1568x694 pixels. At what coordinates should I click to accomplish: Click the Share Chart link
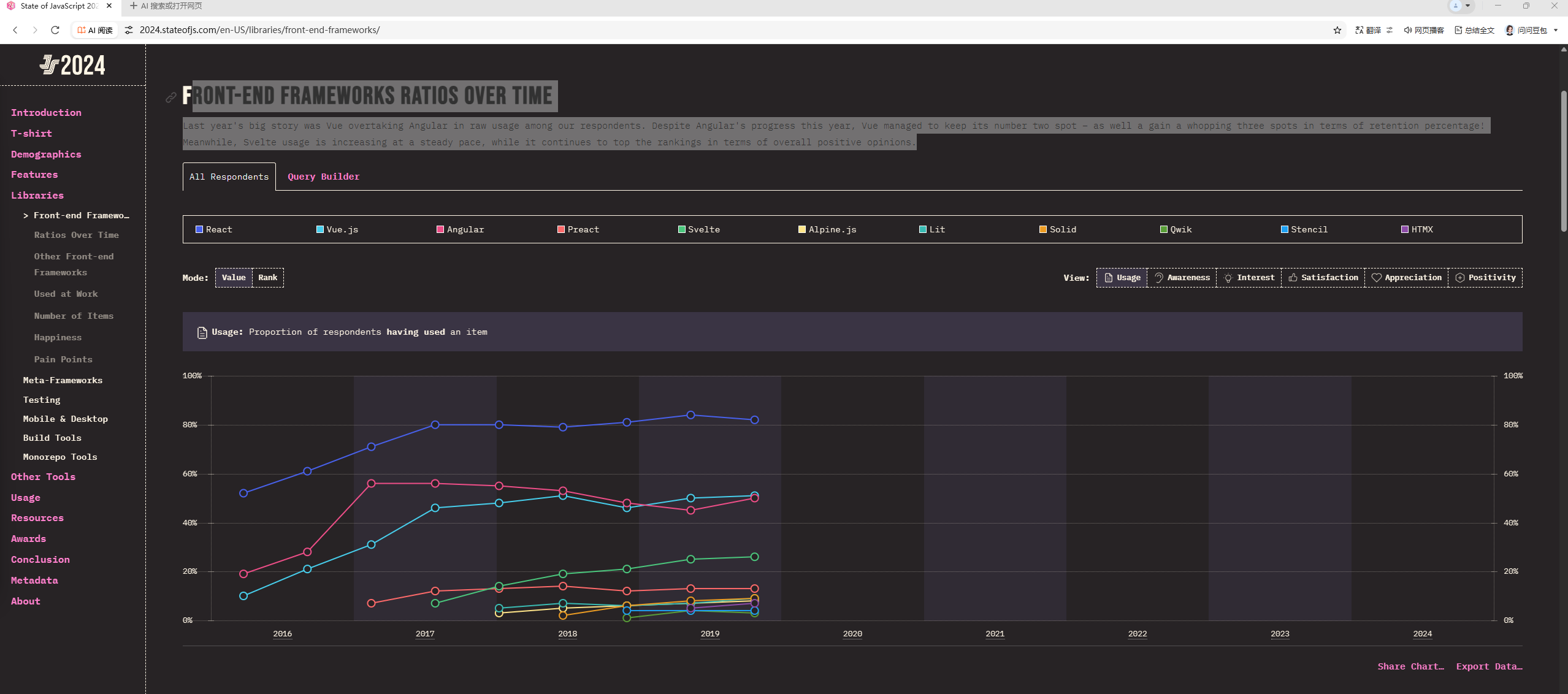(1410, 666)
